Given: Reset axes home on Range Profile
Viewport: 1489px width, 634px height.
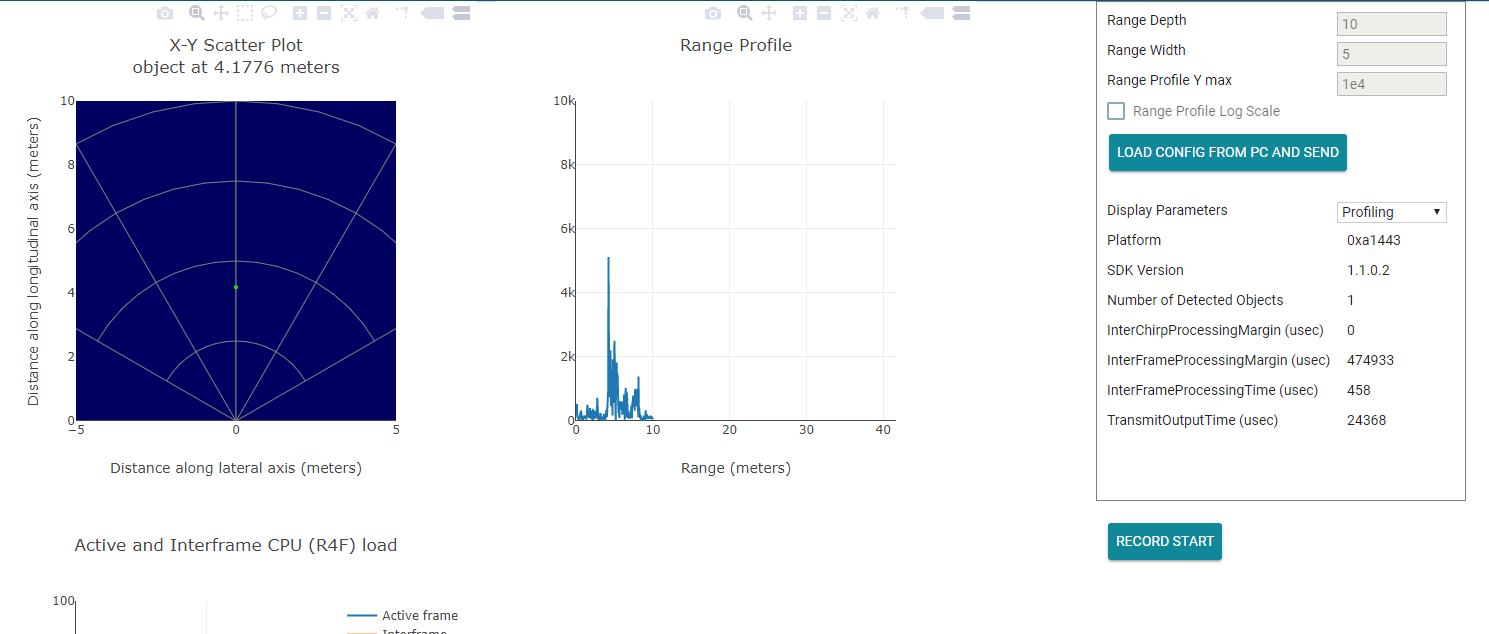Looking at the screenshot, I should [872, 13].
